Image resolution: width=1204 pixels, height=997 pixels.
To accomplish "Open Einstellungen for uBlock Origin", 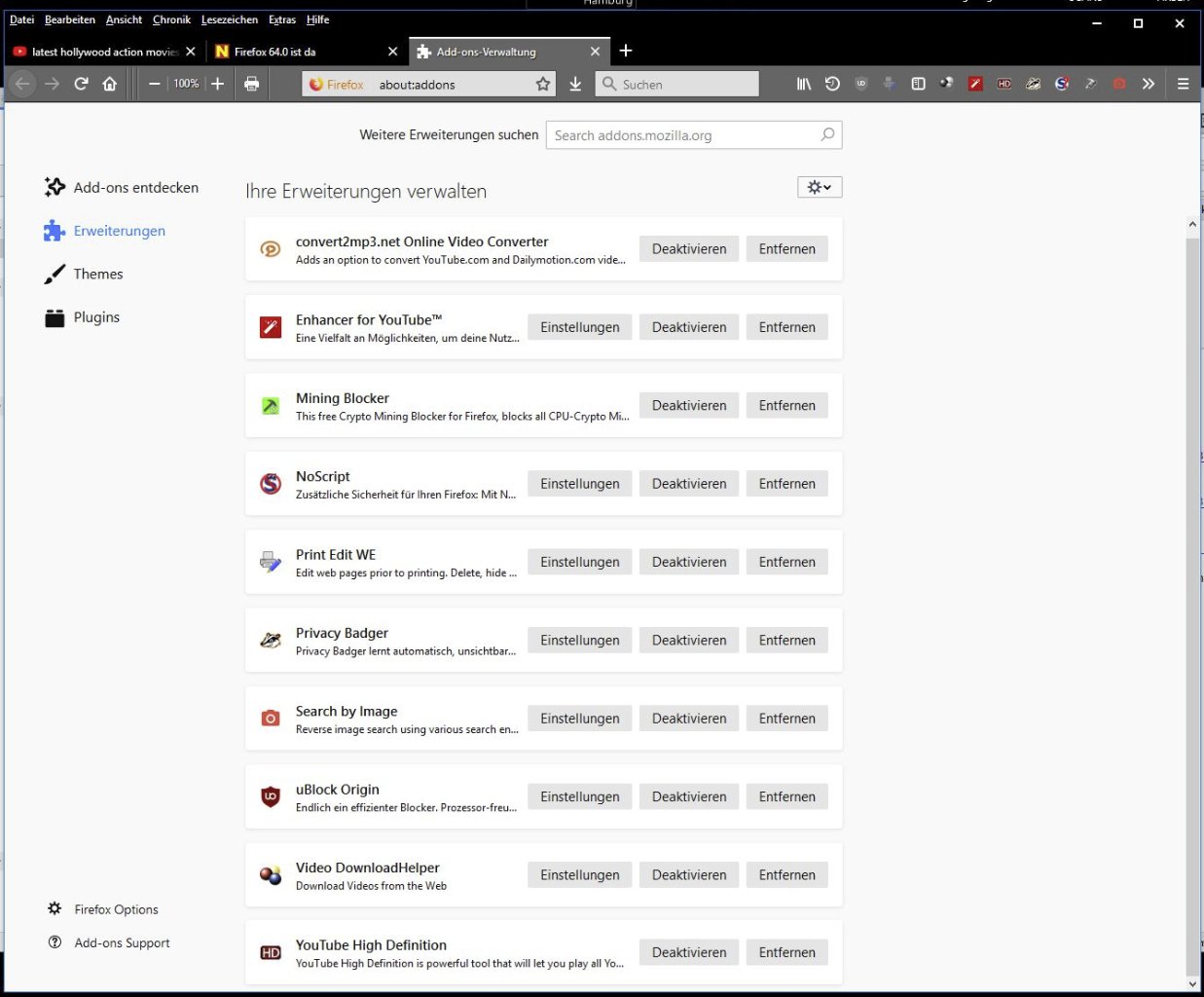I will pyautogui.click(x=580, y=796).
